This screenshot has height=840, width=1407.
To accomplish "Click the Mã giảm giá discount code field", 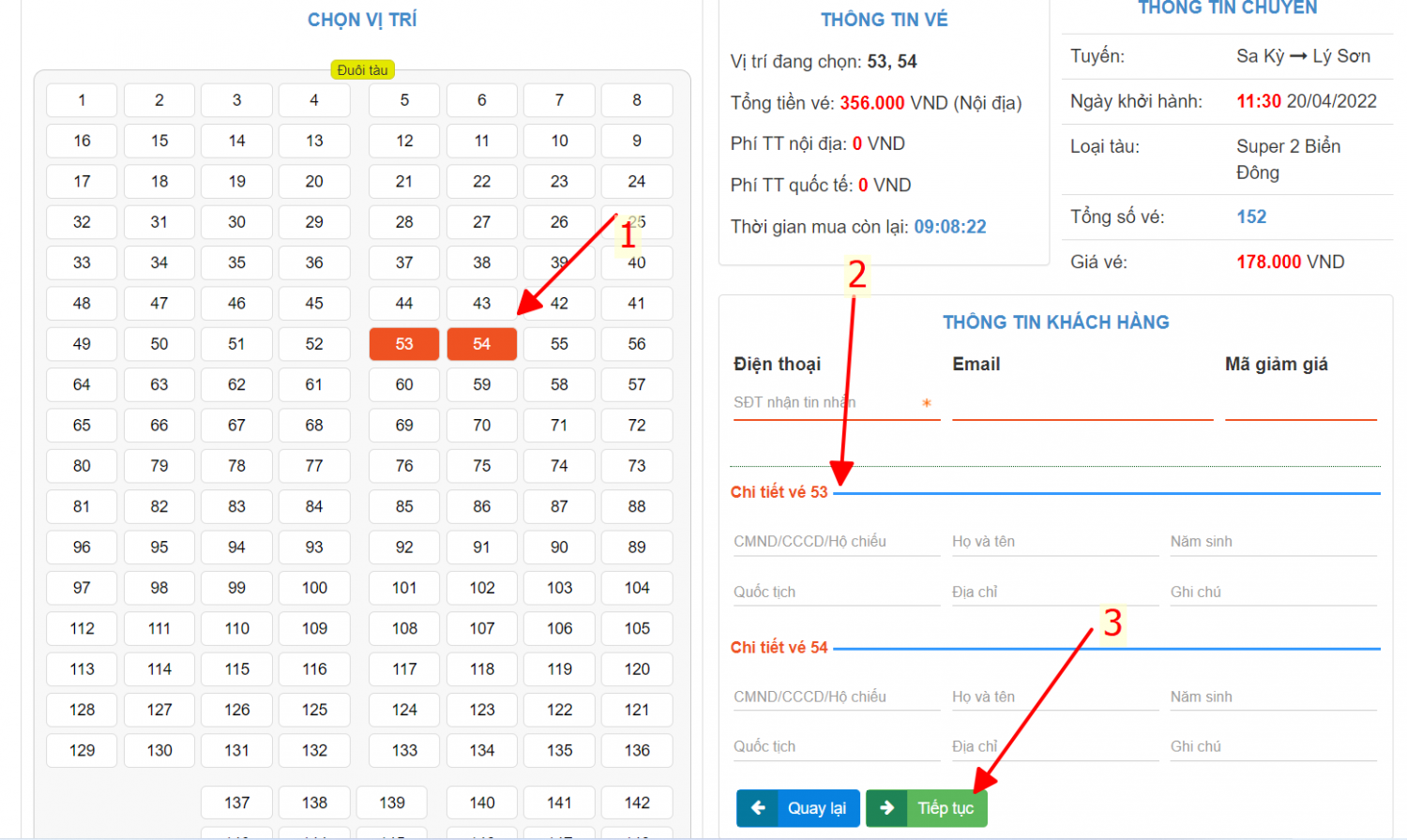I will pos(1300,404).
